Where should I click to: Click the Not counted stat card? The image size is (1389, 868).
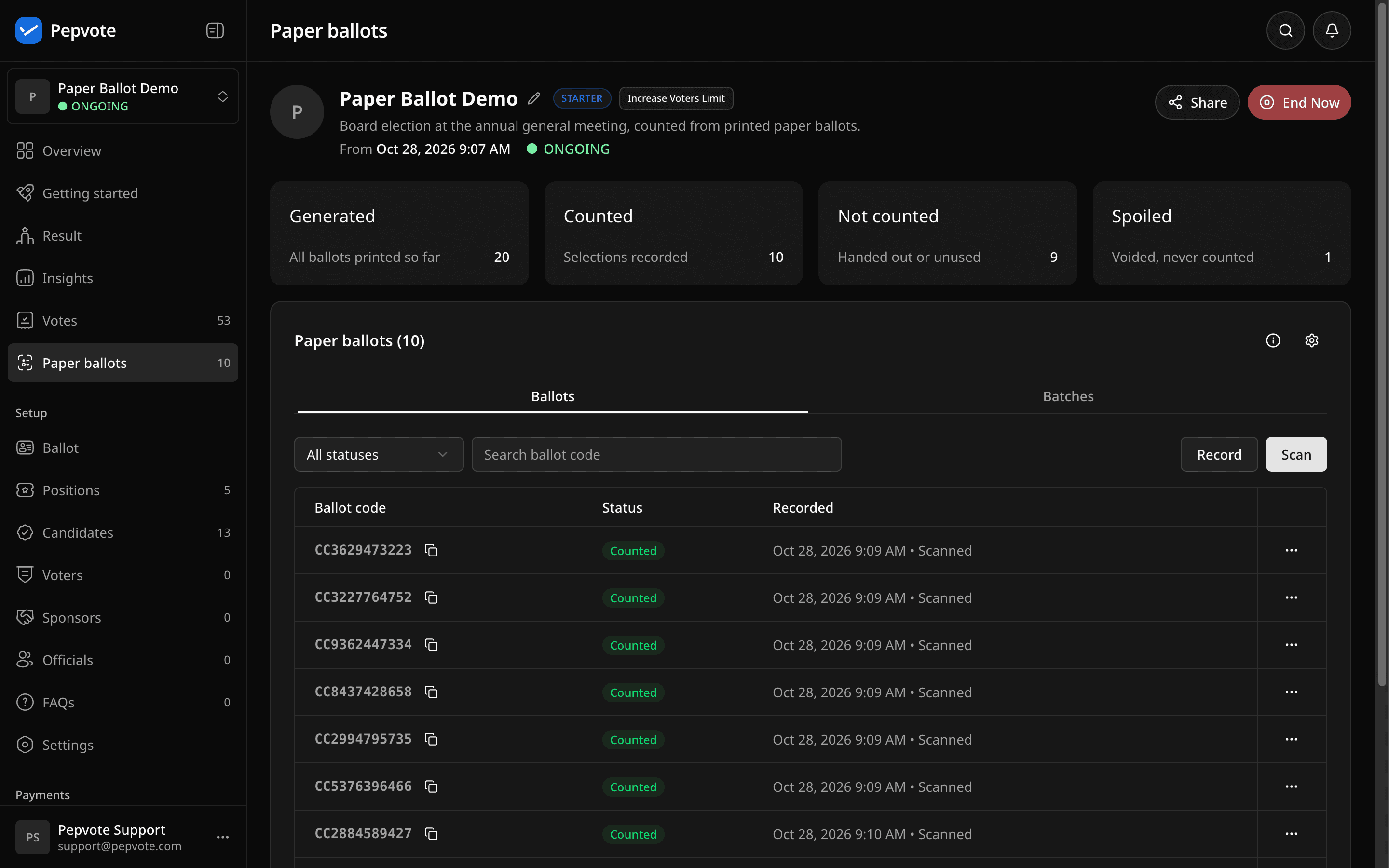coord(948,234)
